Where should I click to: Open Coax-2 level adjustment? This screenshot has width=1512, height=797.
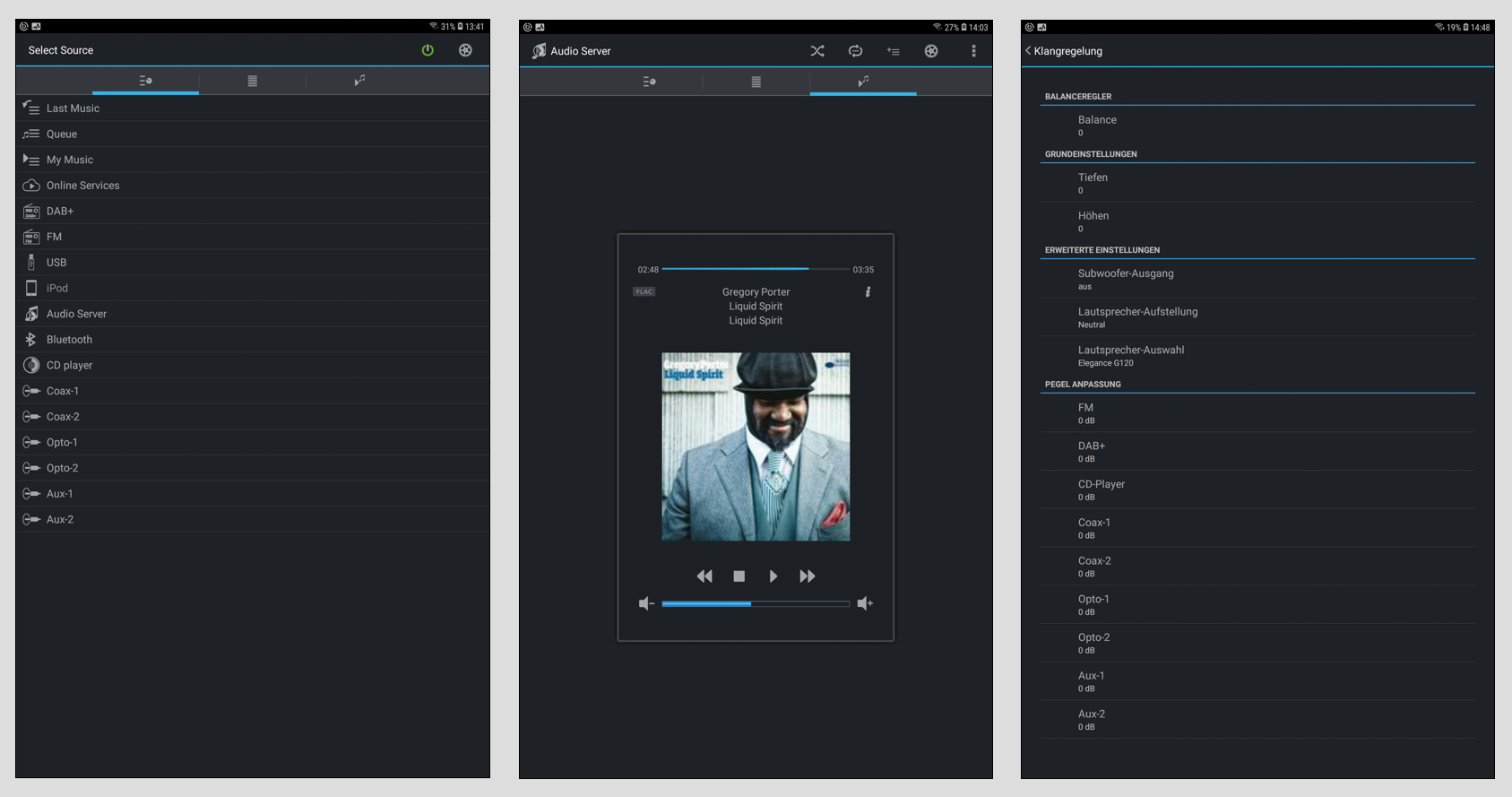tap(1257, 567)
